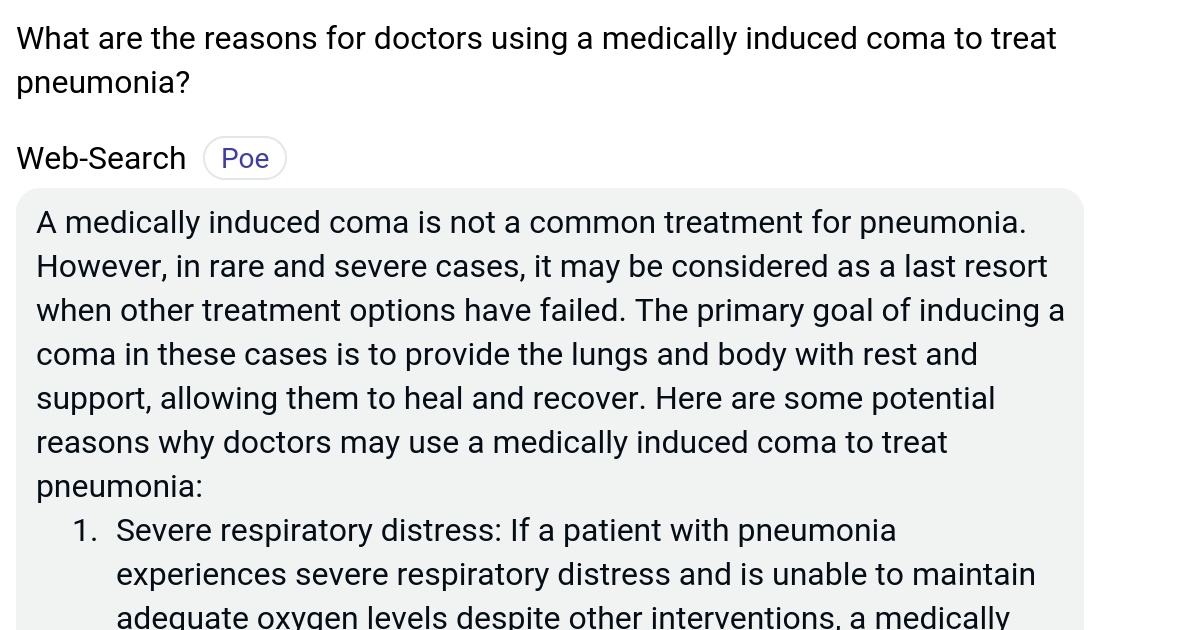The image size is (1200, 630).
Task: Click the line ending with 'treat pneumonia:'
Action: 120,486
